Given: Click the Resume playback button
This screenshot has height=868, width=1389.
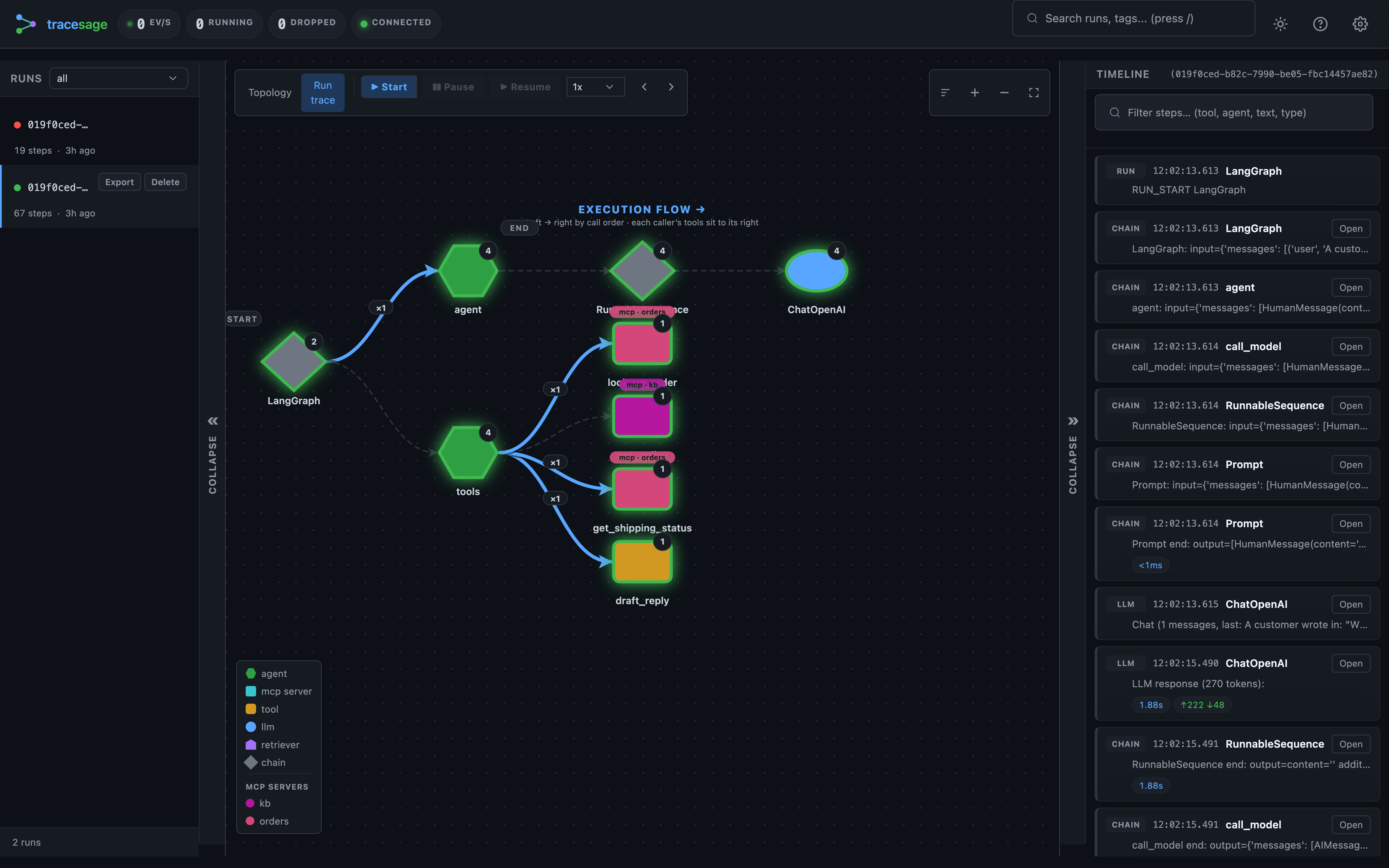Looking at the screenshot, I should coord(525,87).
